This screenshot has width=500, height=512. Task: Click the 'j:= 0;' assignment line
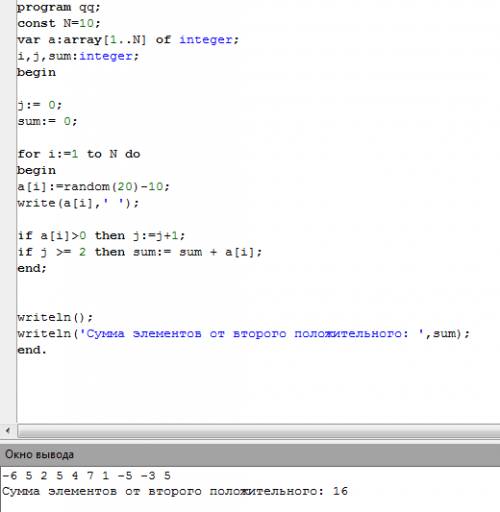coord(40,105)
